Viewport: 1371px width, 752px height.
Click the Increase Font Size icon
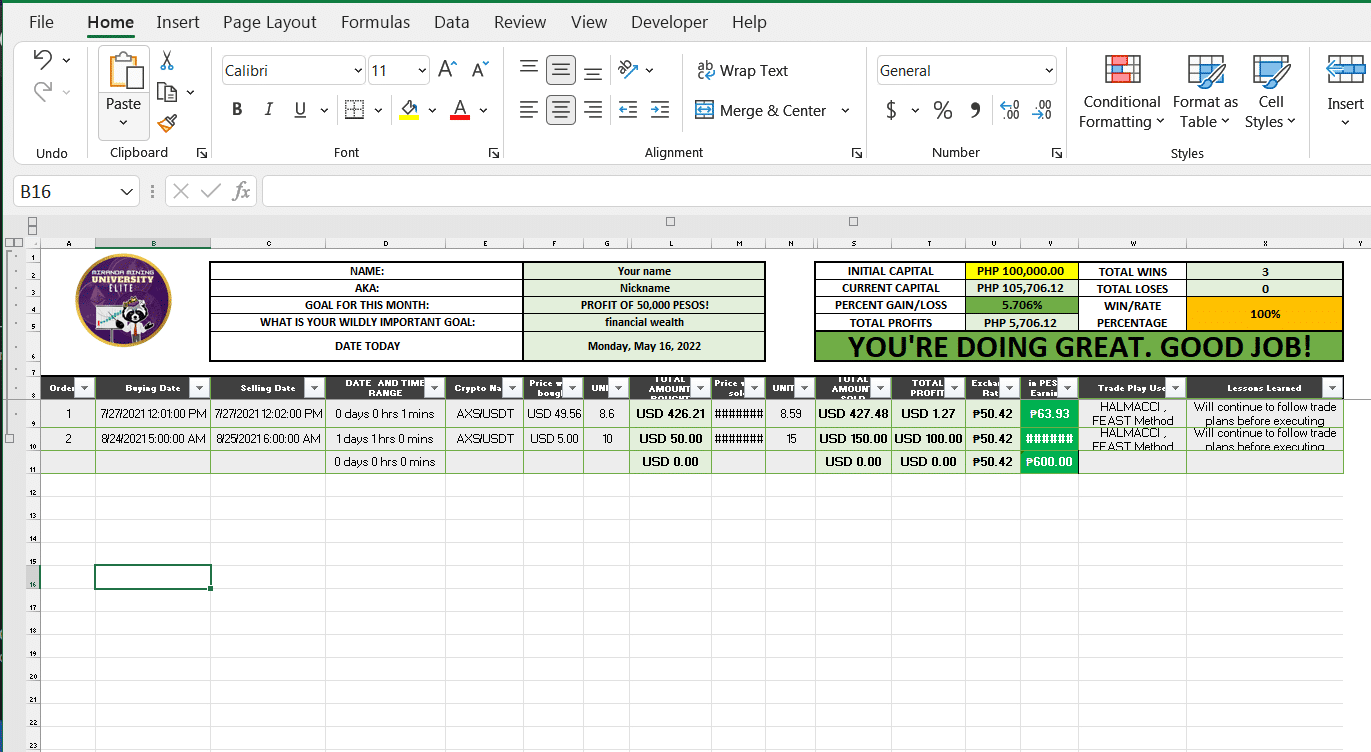coord(447,70)
